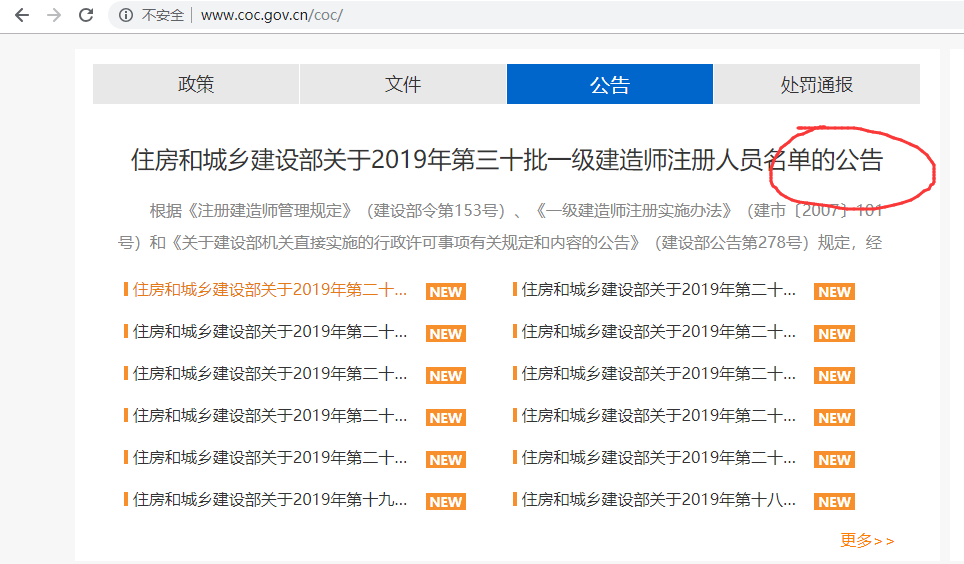The width and height of the screenshot is (964, 564).
Task: Click the summary text 根据《注册建造师管理规定》
Action: (251, 211)
